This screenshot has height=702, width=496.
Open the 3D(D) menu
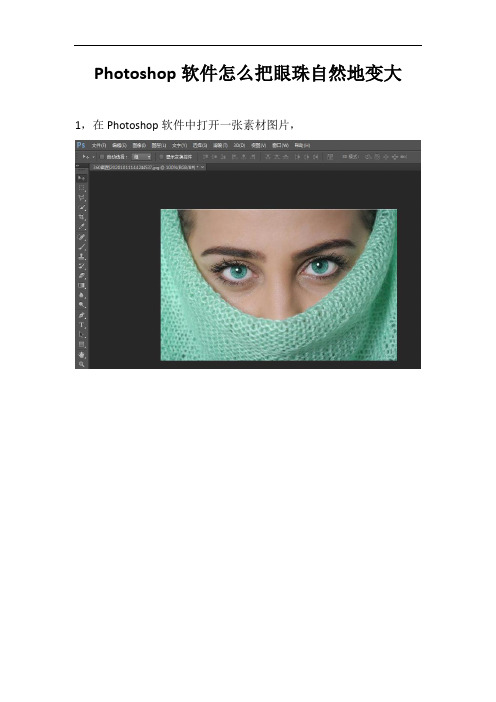point(239,146)
